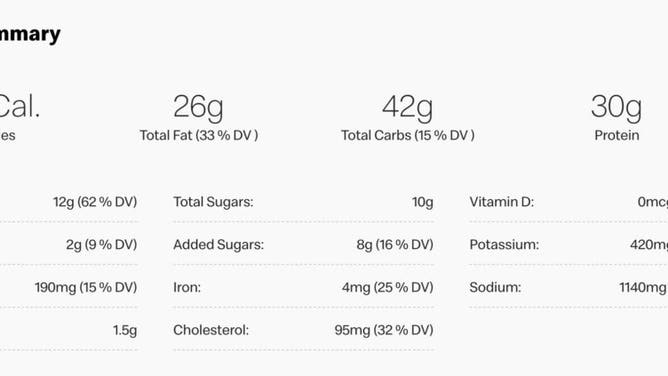668x376 pixels.
Task: Select the Total Carbs (15 % DV) label
Action: pos(408,135)
